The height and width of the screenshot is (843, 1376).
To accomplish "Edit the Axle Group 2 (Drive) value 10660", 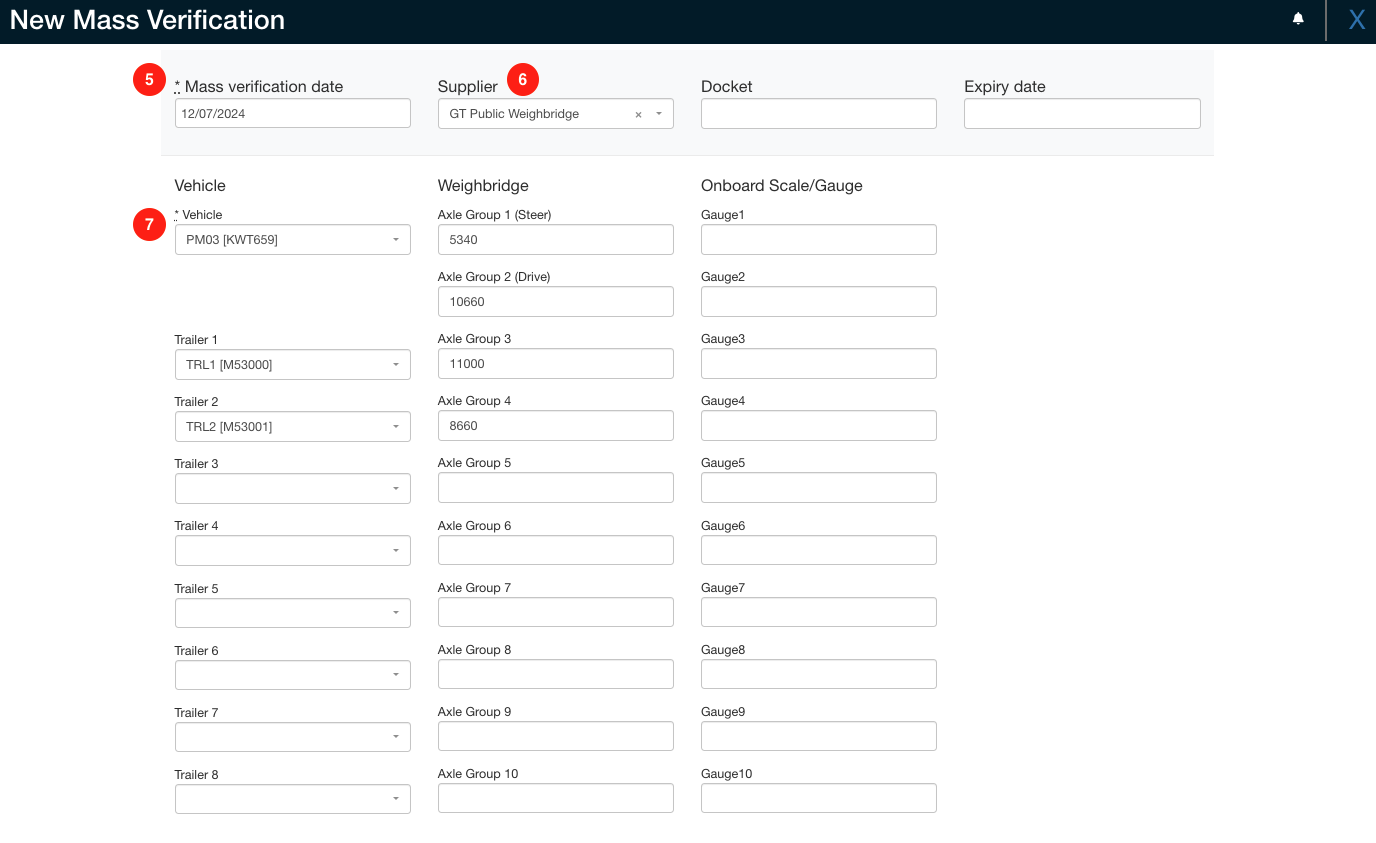I will [x=555, y=301].
